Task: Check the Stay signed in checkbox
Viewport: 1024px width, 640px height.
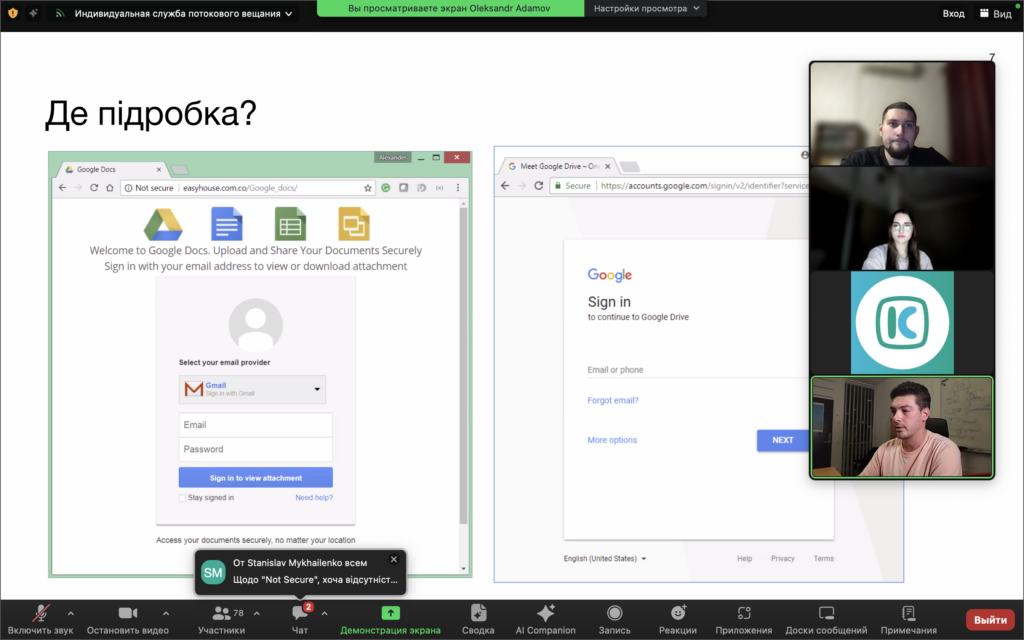Action: (182, 498)
